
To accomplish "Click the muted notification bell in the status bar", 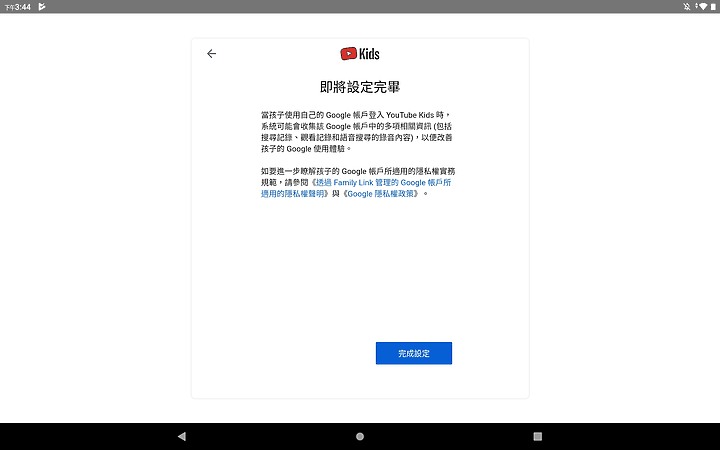I will [x=686, y=6].
